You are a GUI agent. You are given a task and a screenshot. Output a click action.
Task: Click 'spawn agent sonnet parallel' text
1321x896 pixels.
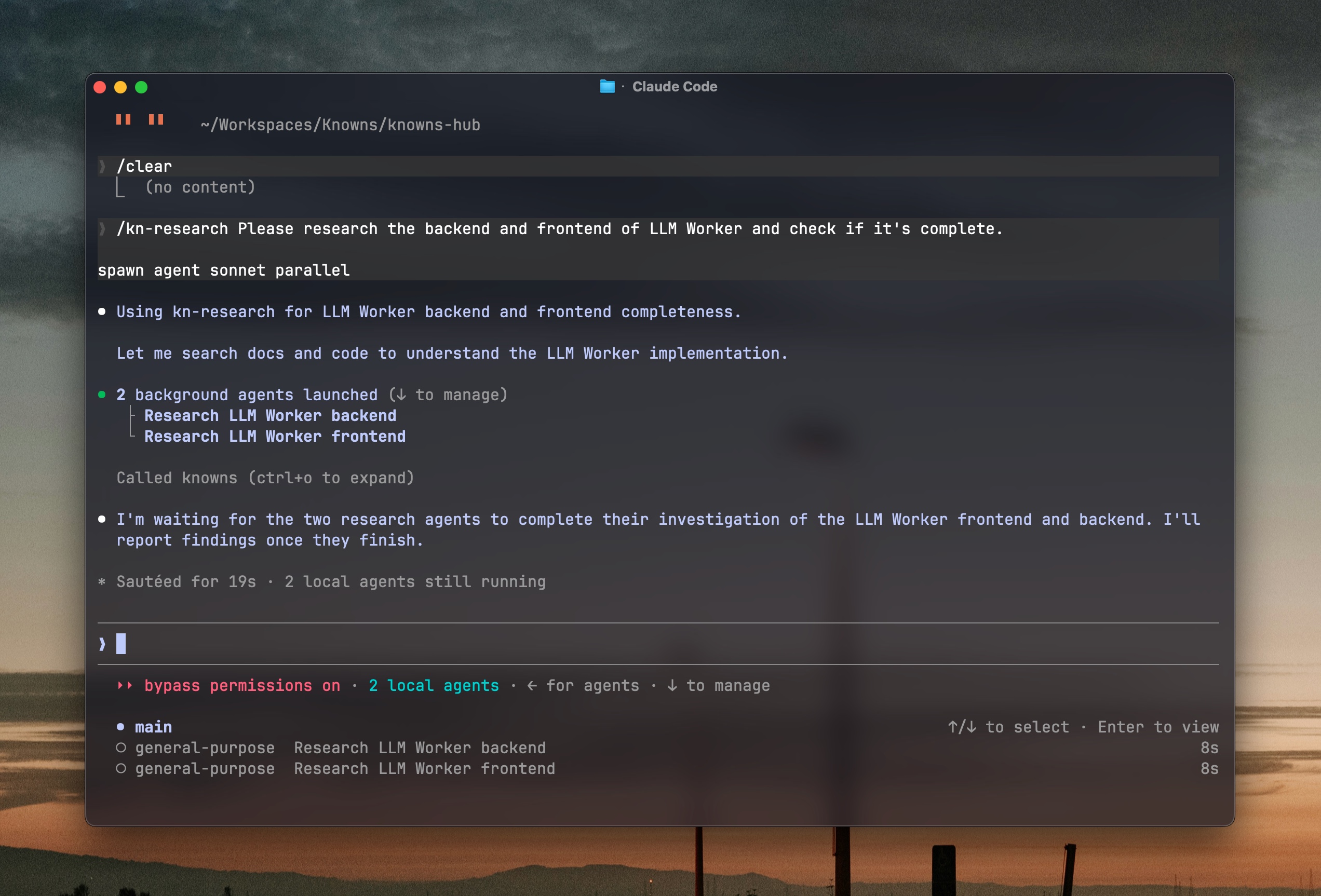point(223,270)
